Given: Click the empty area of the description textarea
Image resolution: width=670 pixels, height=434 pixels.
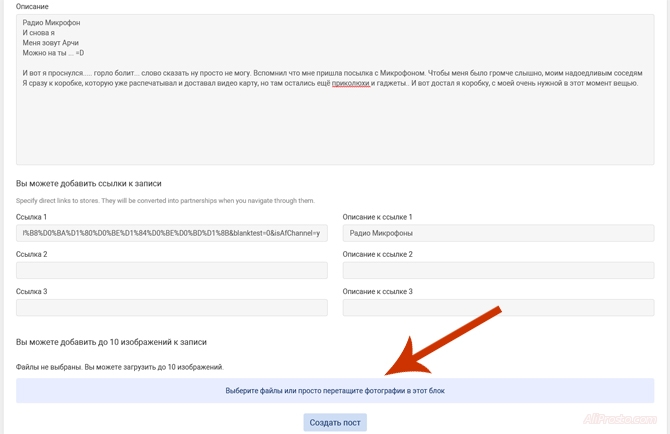Looking at the screenshot, I should click(x=335, y=130).
